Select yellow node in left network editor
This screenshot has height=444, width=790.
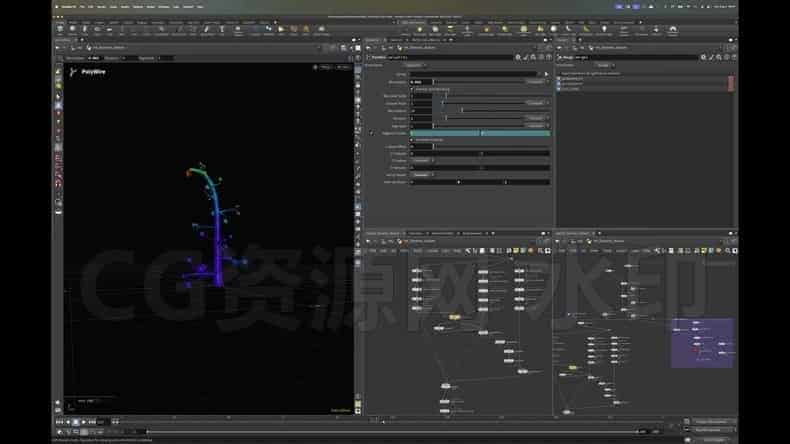coord(454,317)
